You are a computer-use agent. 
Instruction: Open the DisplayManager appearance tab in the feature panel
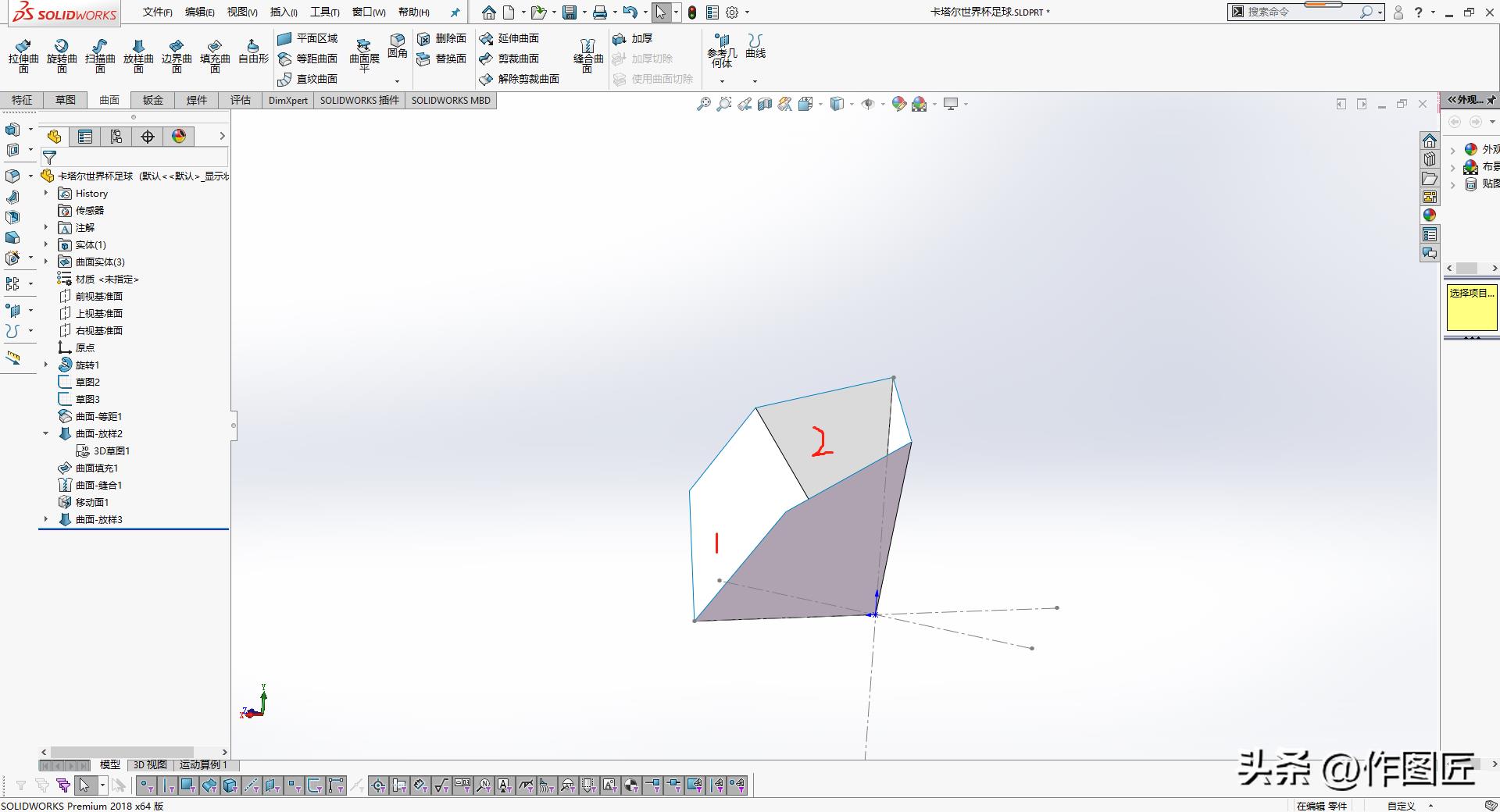tap(179, 137)
